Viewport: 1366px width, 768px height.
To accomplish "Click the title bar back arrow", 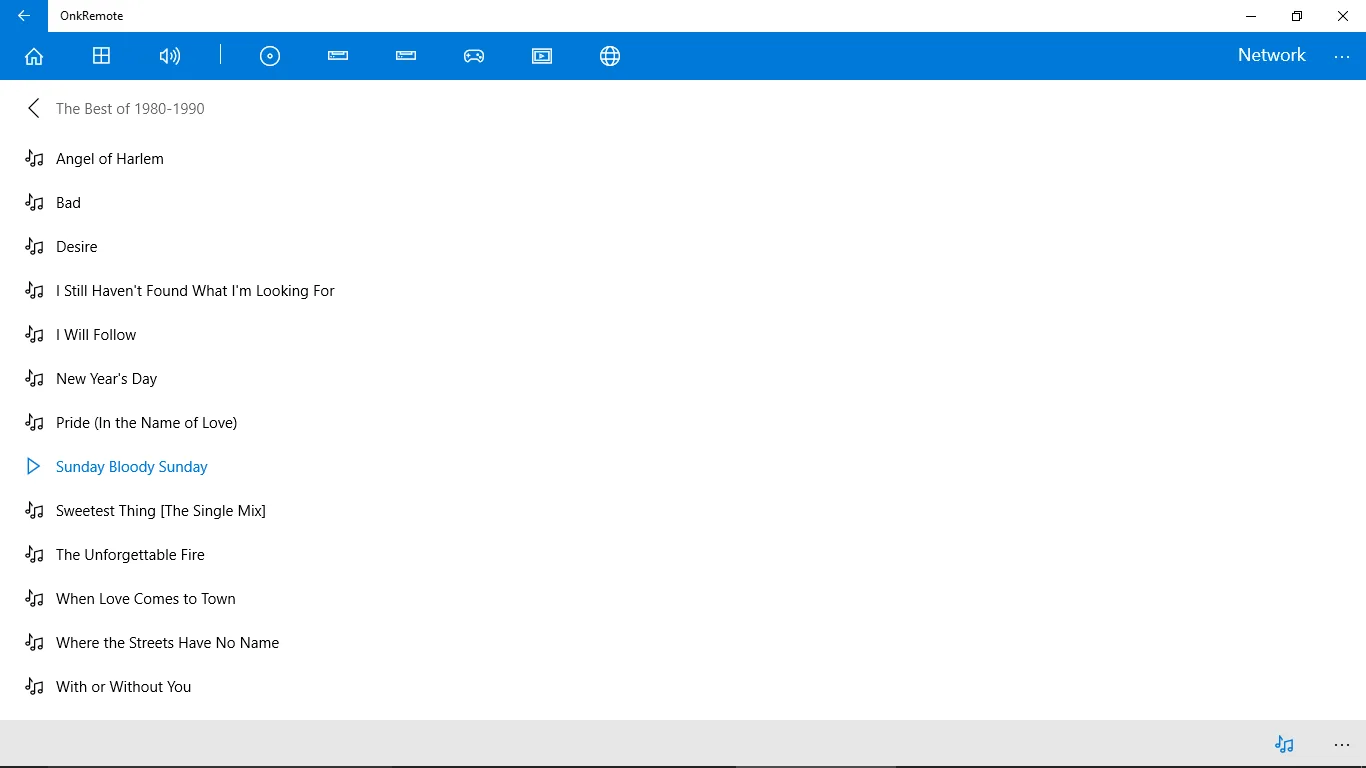I will click(x=24, y=16).
